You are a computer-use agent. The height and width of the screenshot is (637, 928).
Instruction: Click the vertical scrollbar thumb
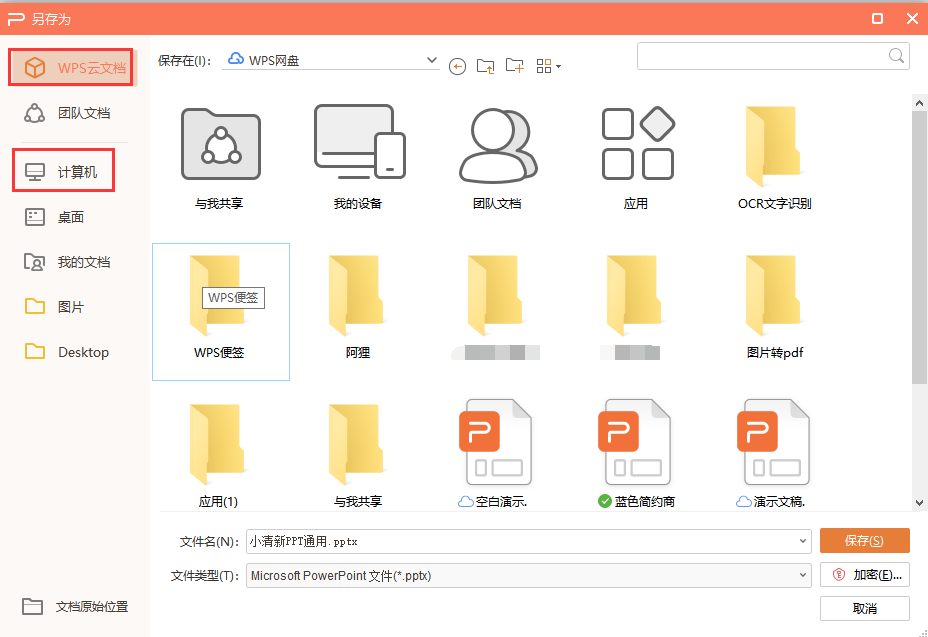919,247
